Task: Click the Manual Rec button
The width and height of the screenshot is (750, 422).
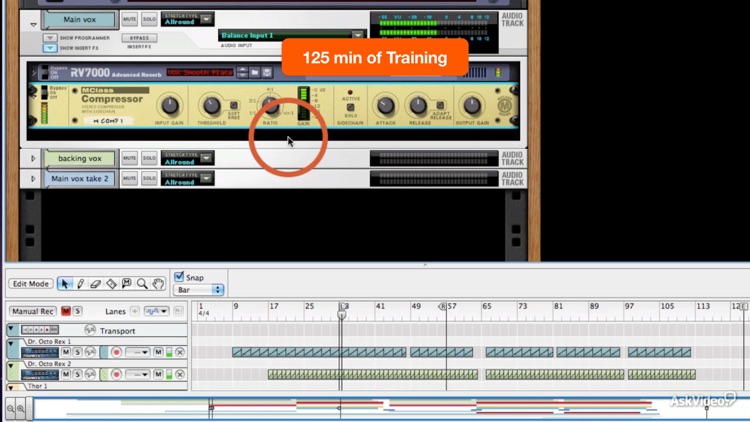Action: point(33,311)
